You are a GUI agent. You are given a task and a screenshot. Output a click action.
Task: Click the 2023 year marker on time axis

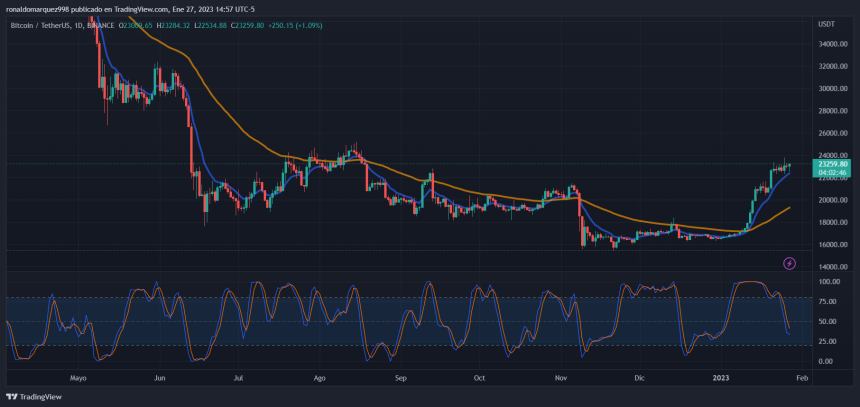point(721,380)
